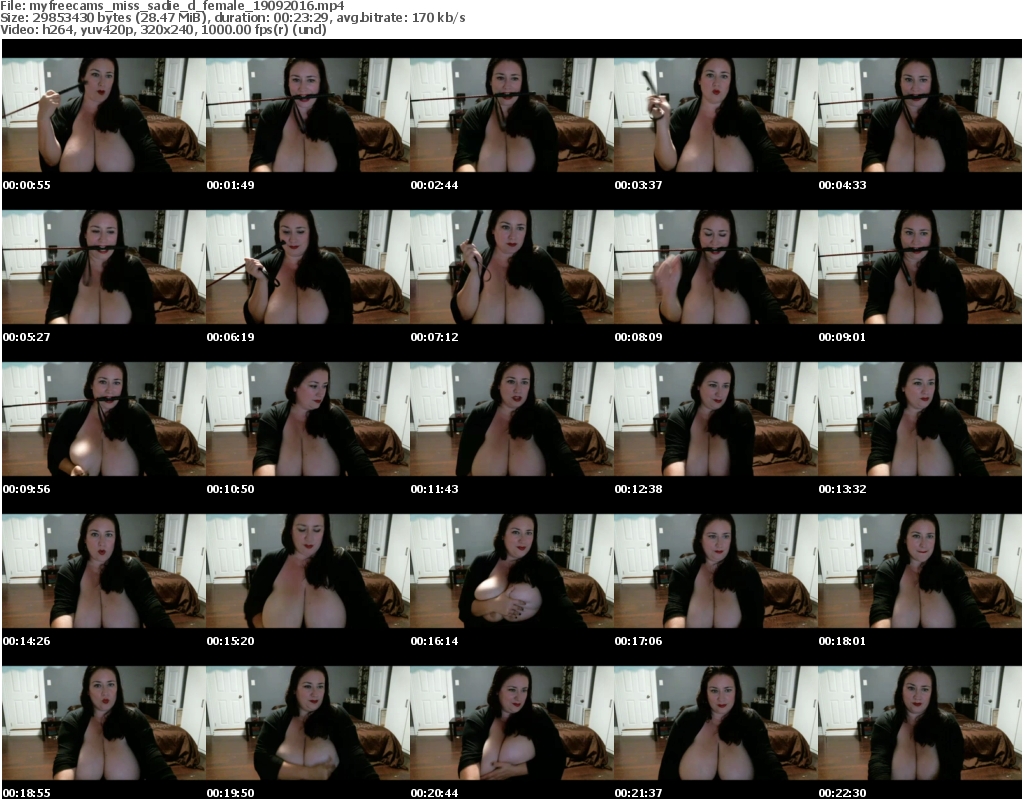Pick the preview frame for 00:11:43
The width and height of the screenshot is (1024, 799).
pyautogui.click(x=511, y=419)
